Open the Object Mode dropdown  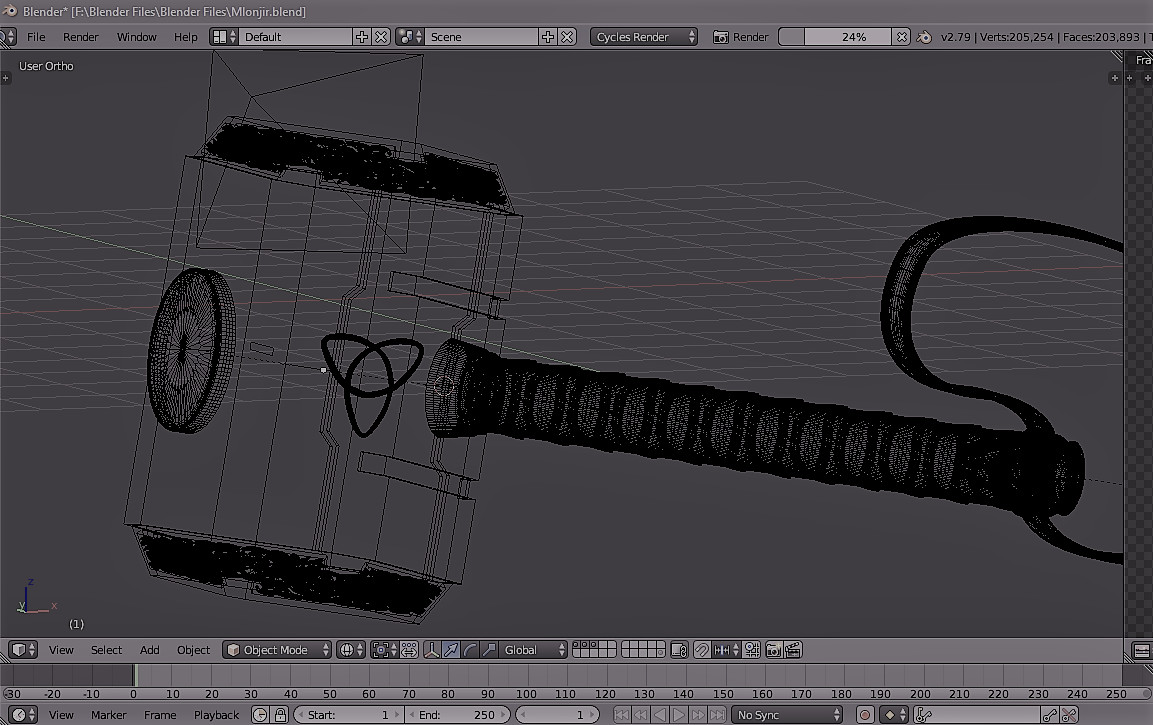click(277, 650)
